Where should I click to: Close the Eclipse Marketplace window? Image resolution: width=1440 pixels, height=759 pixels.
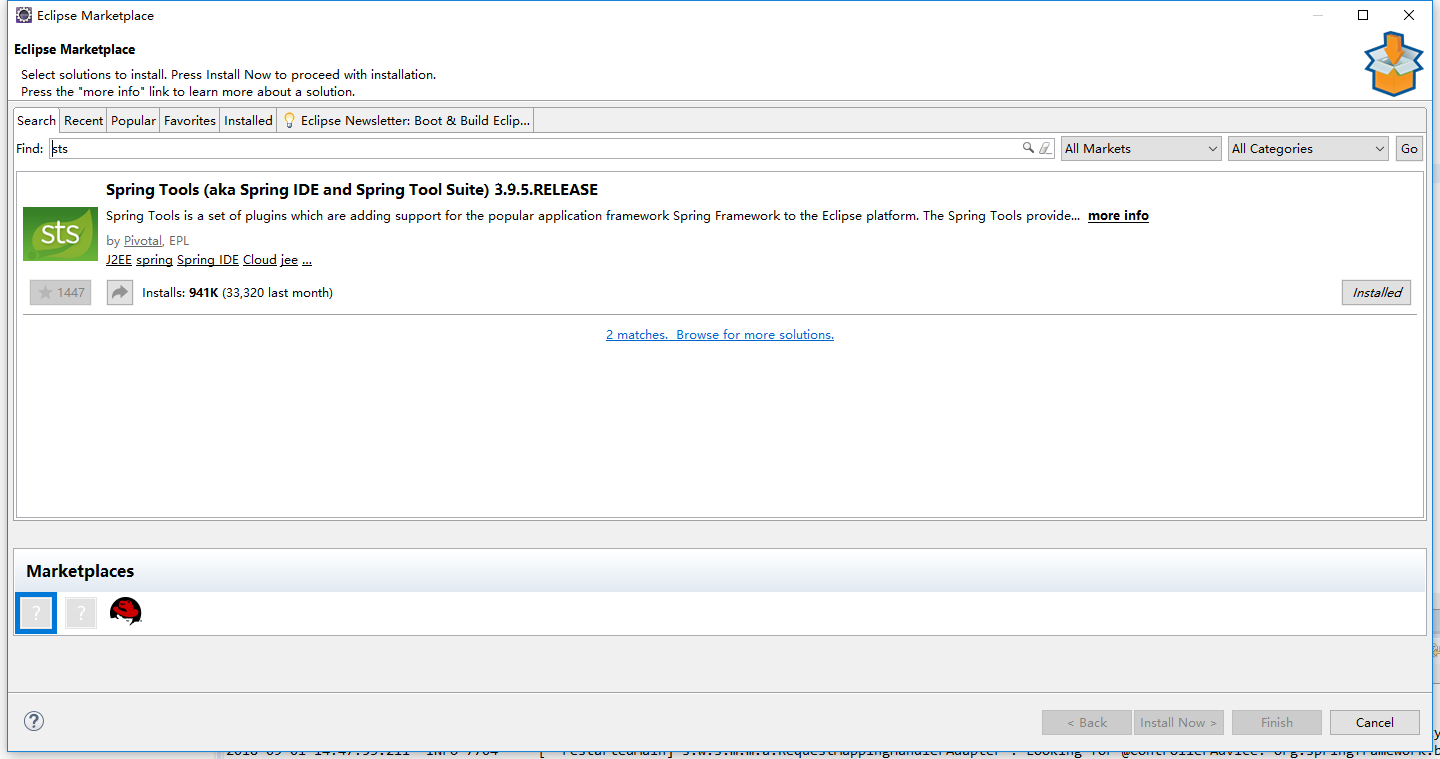point(1408,15)
